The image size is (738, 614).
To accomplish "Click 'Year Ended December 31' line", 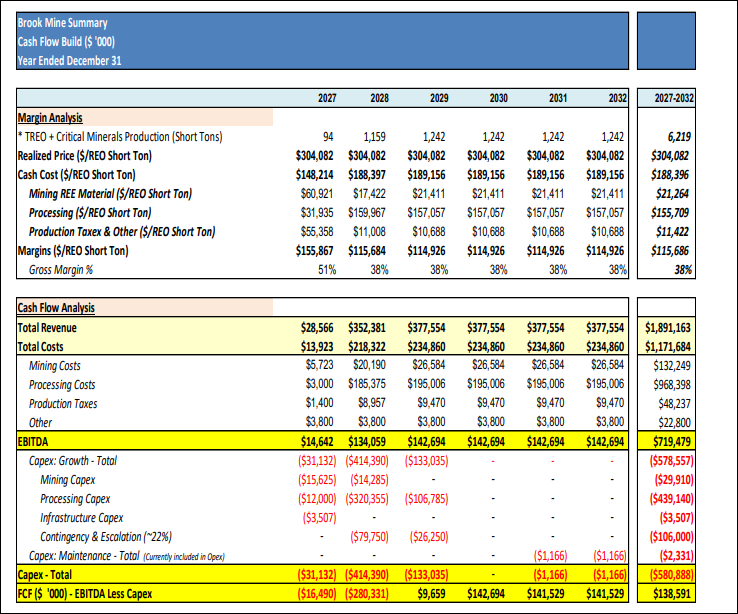I will pos(69,61).
